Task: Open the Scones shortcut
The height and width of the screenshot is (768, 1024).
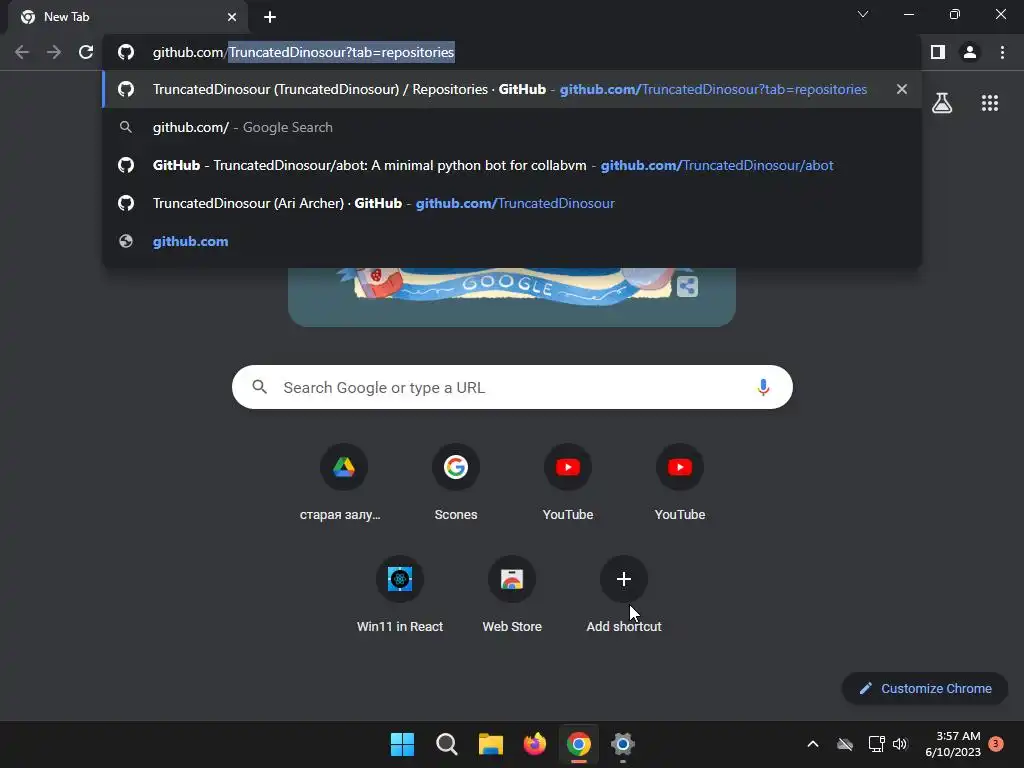Action: point(456,481)
